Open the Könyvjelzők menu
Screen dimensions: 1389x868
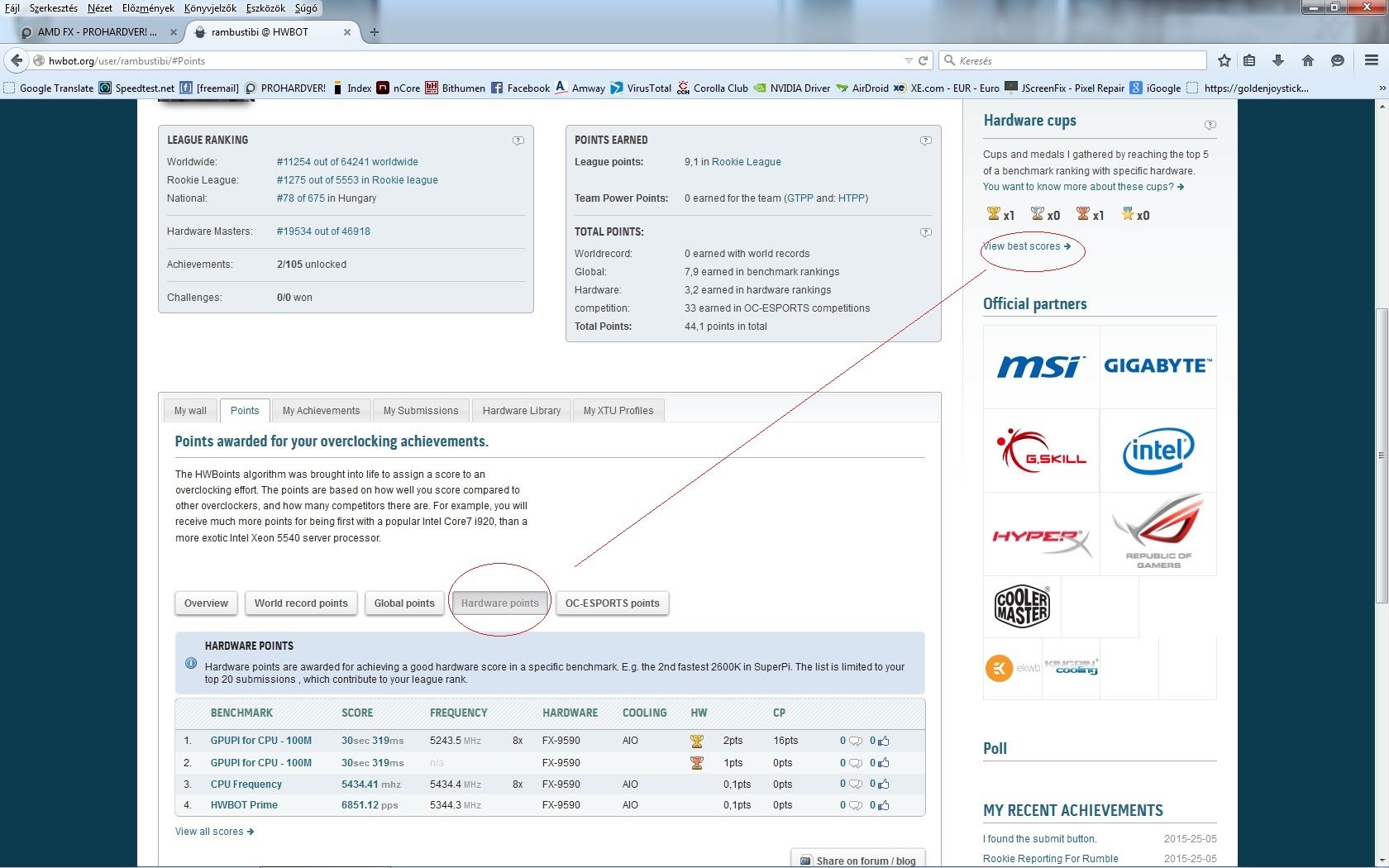[210, 8]
